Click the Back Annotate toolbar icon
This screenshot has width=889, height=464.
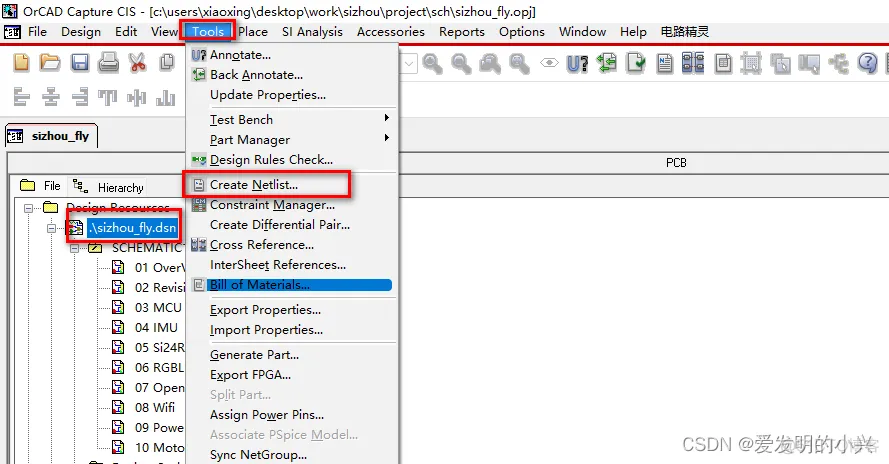pos(607,63)
